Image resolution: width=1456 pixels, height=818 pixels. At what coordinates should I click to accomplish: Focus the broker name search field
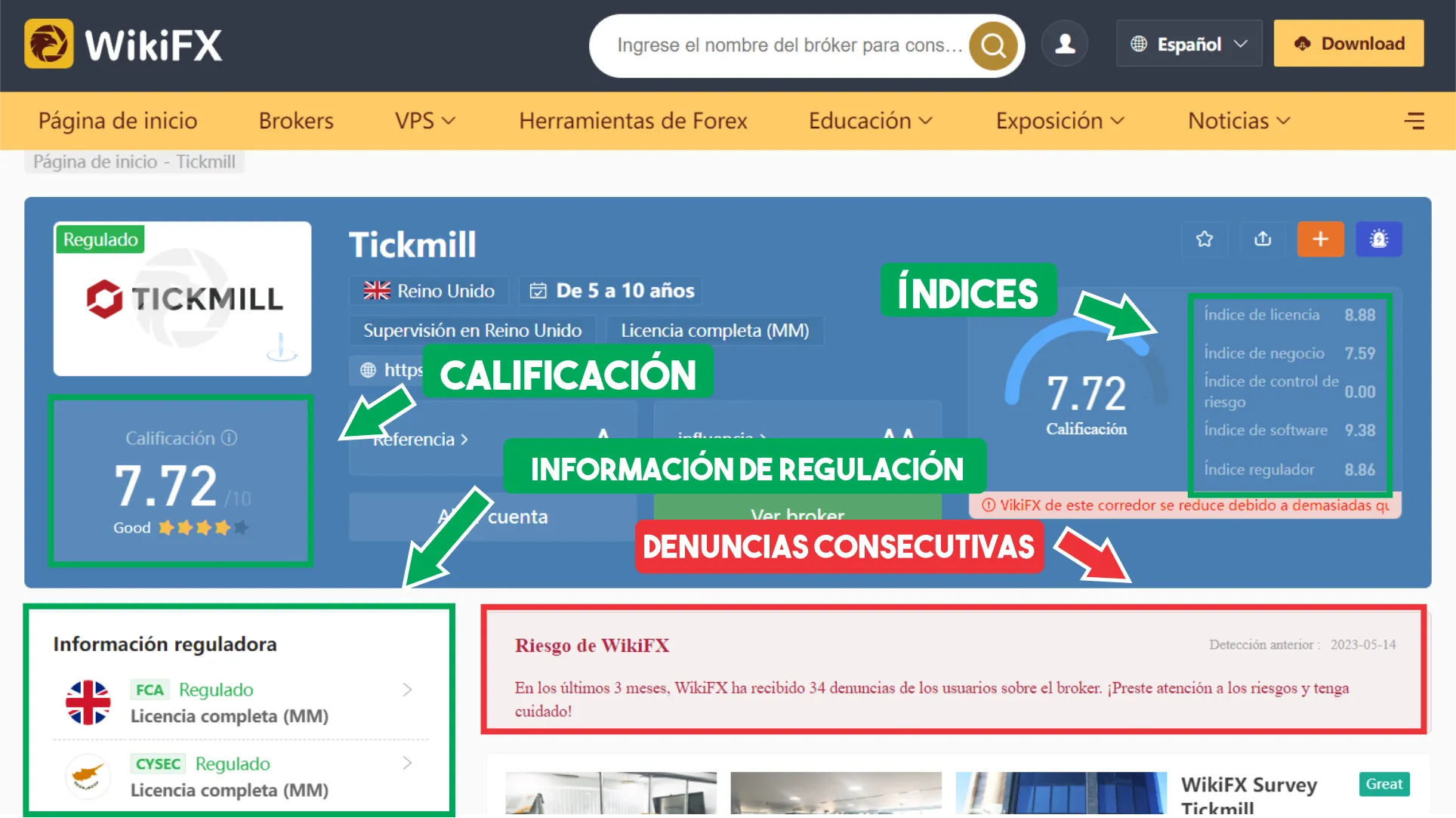pos(789,45)
